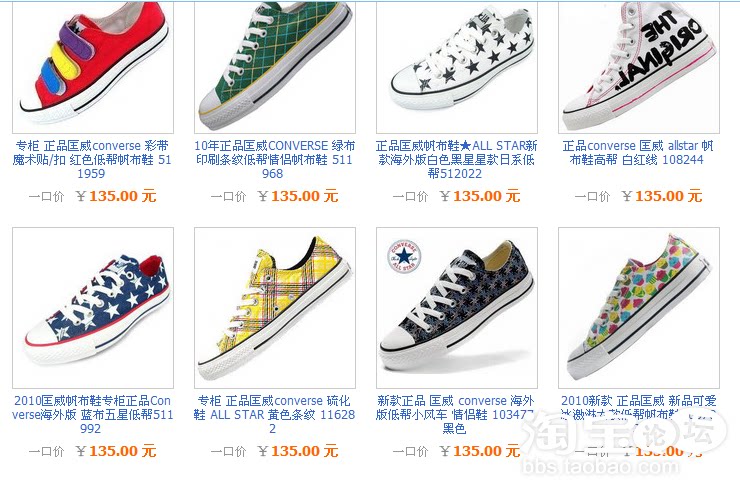This screenshot has height=481, width=740.
Task: Open the black pinwheel-pattern shoe thumbnail
Action: tap(456, 308)
